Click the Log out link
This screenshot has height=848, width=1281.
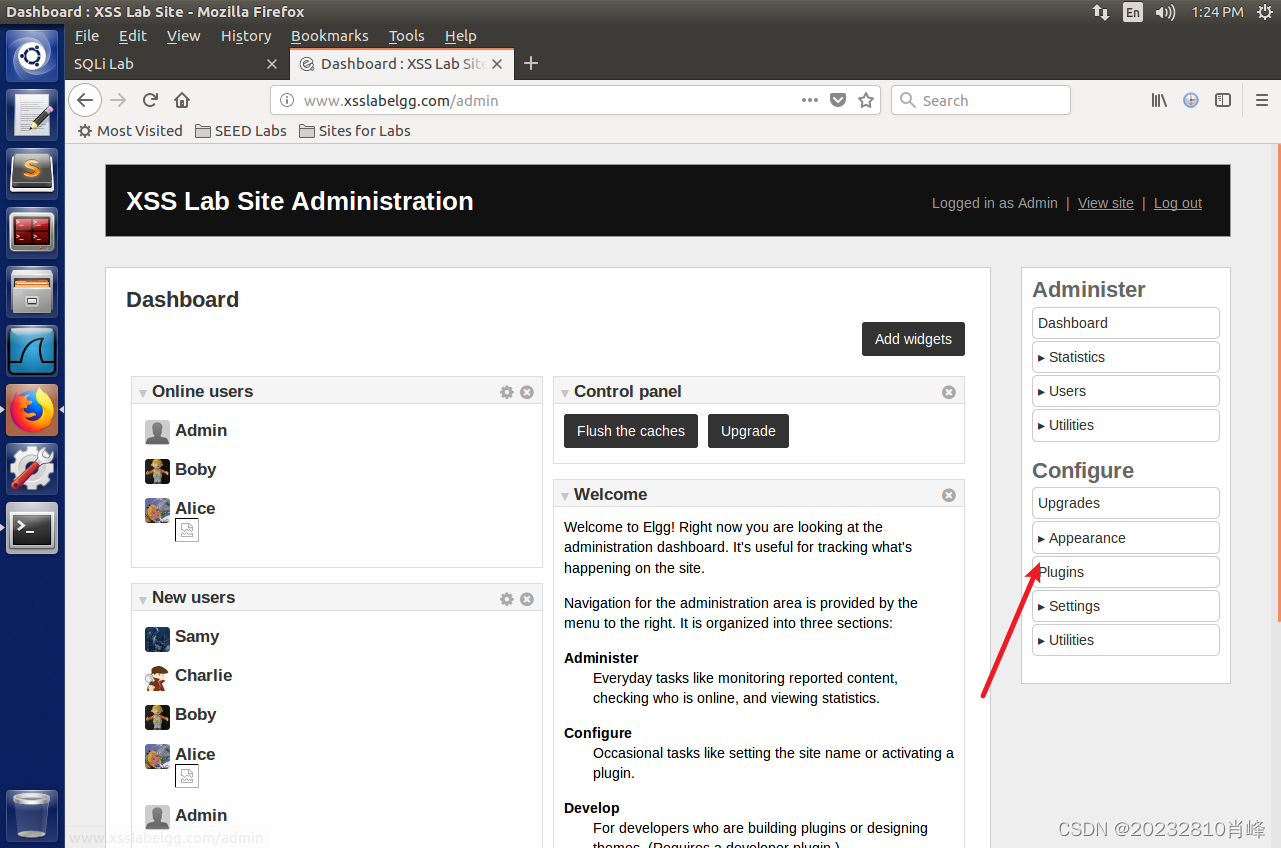pos(1178,203)
